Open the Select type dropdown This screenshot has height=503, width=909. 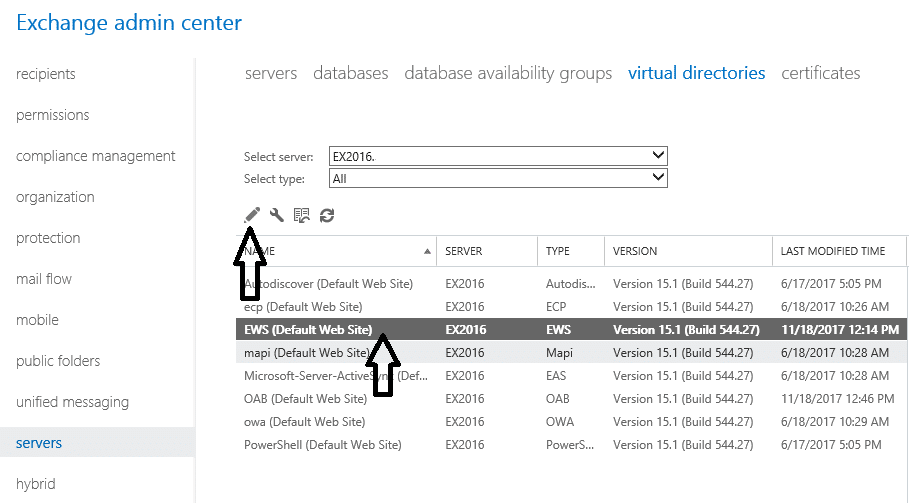click(x=657, y=178)
